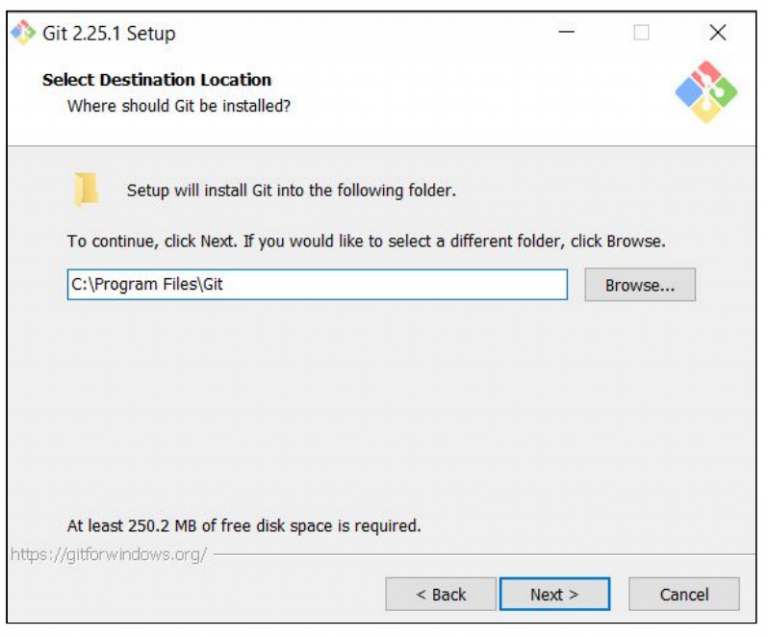Click the "To continue, click Next" instruction text
Image resolution: width=768 pixels, height=637 pixels.
[x=366, y=241]
